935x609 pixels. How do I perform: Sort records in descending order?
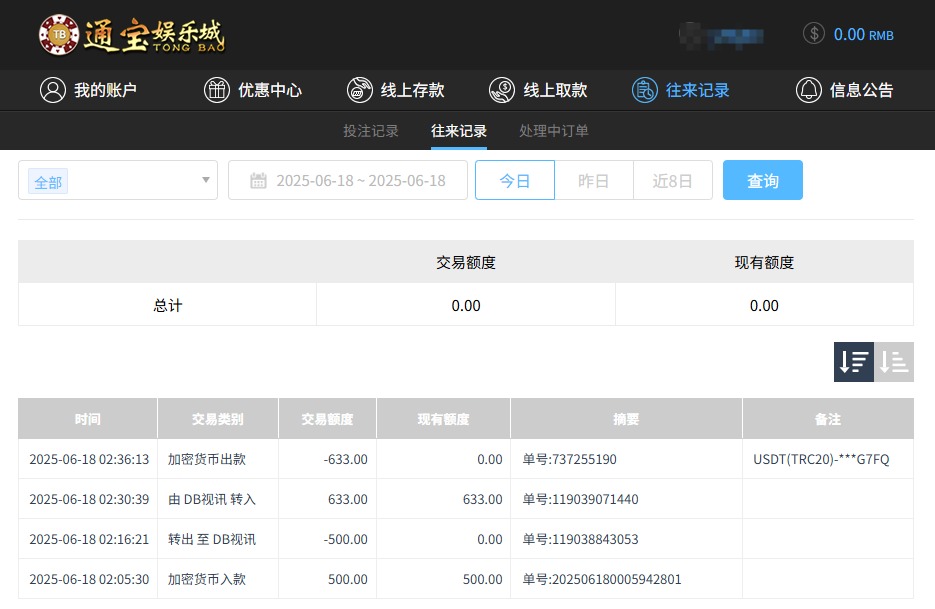tap(854, 362)
